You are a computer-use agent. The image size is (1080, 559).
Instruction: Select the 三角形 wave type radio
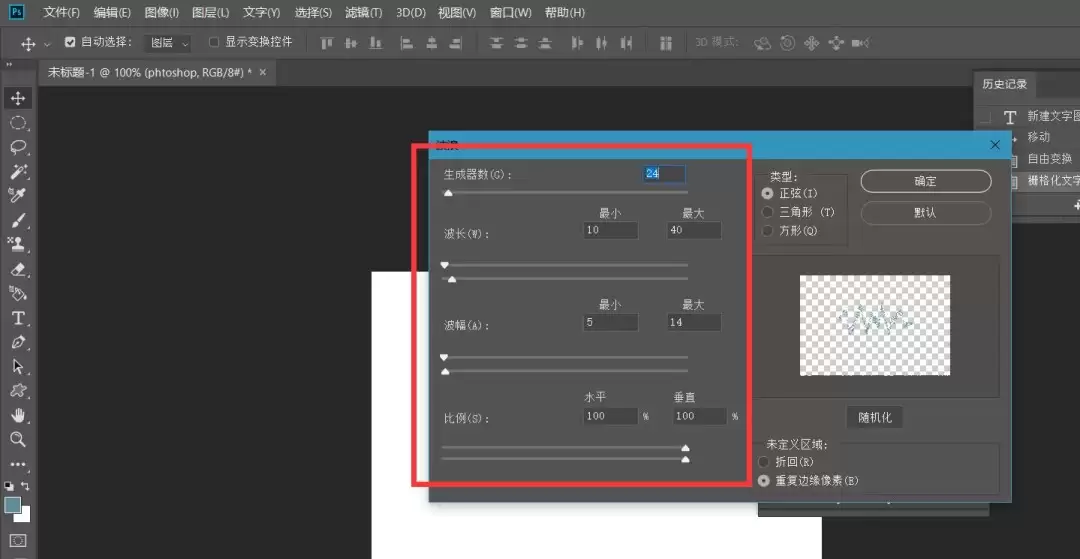767,212
